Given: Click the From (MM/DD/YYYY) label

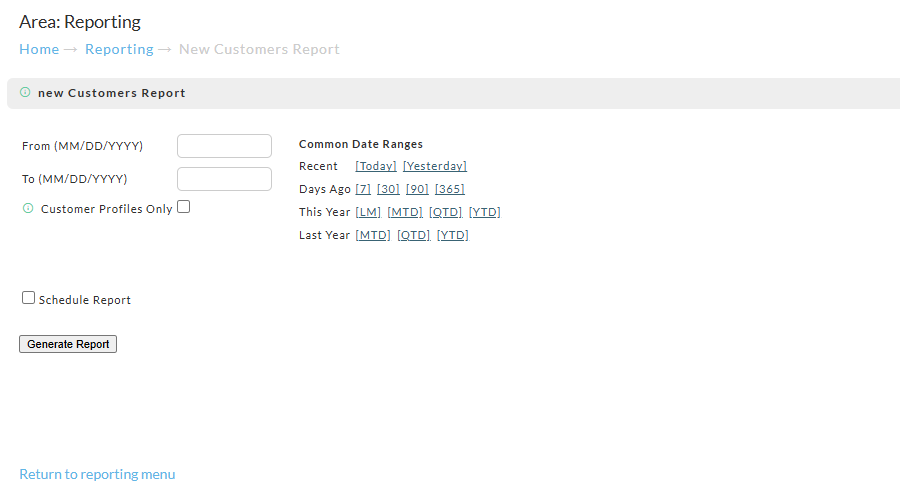Looking at the screenshot, I should [82, 146].
